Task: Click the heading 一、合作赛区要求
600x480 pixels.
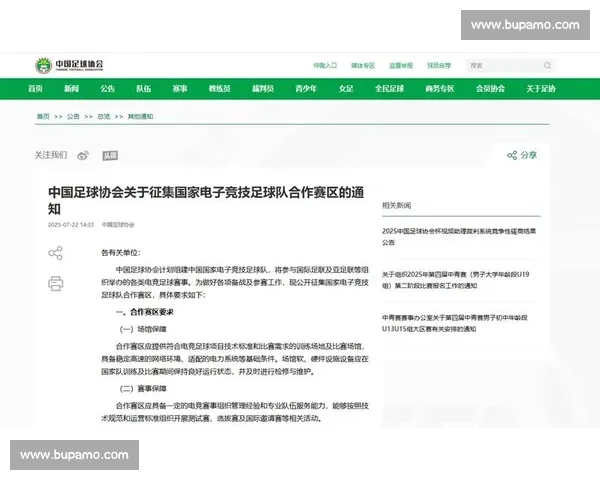Action: (x=145, y=312)
